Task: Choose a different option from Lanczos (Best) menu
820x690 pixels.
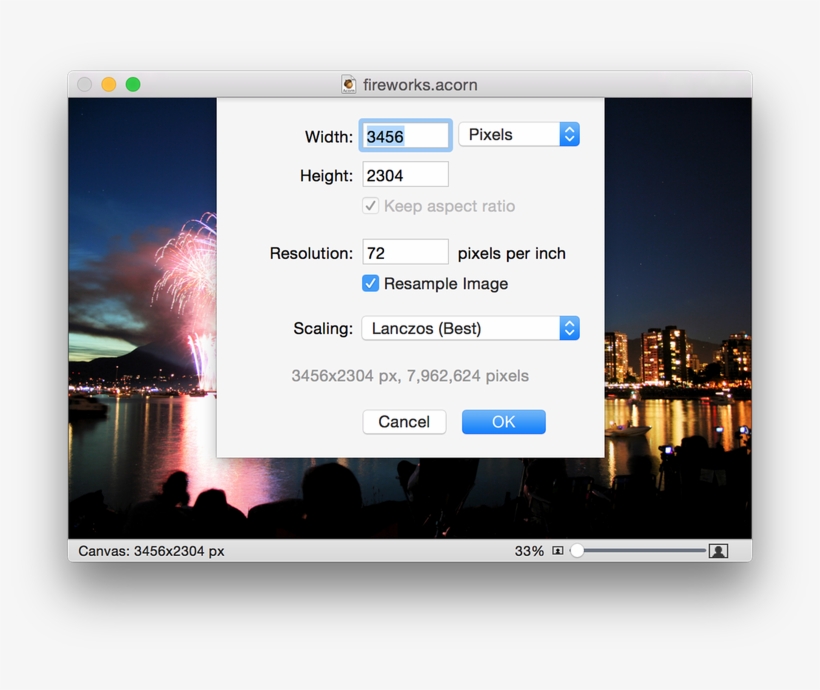Action: [x=470, y=328]
